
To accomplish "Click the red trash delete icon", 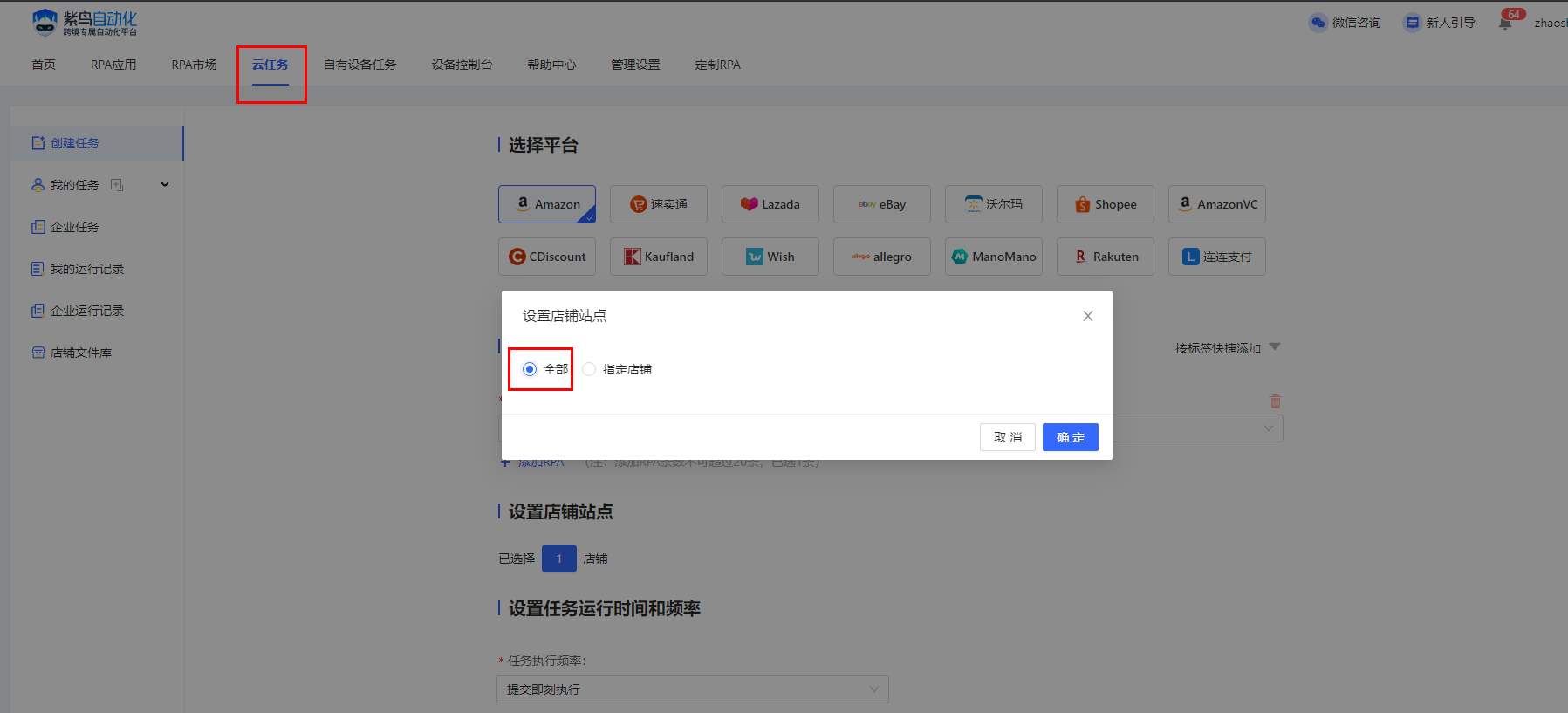I will (x=1276, y=401).
